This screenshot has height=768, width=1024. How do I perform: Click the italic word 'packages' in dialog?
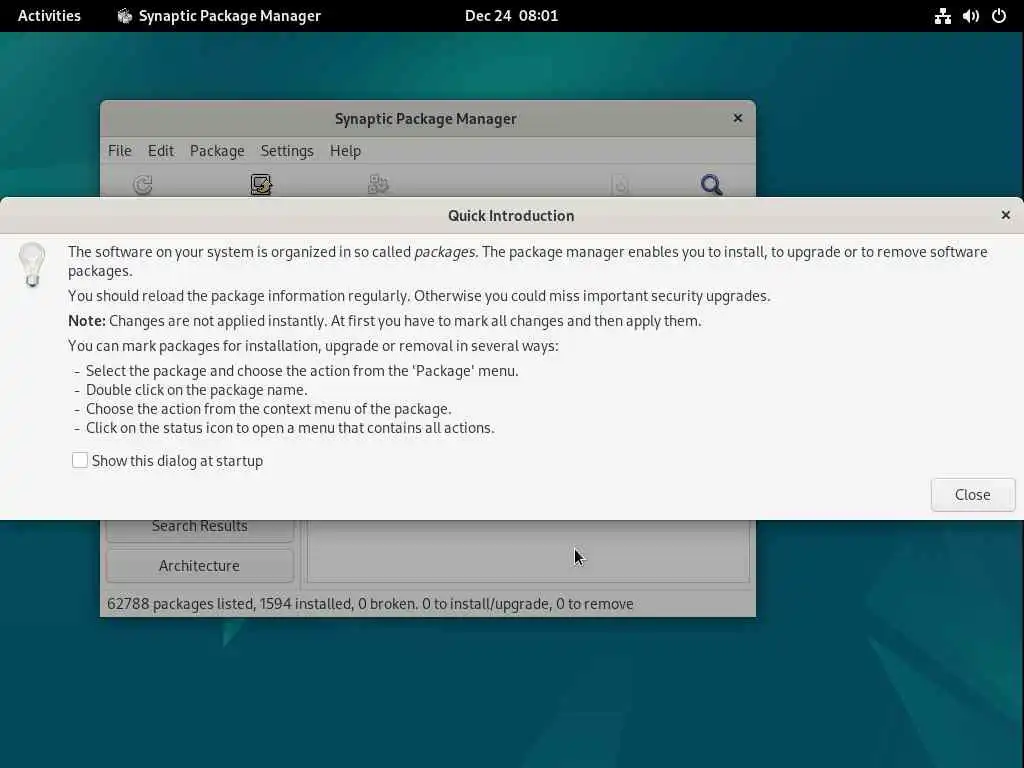pos(445,252)
